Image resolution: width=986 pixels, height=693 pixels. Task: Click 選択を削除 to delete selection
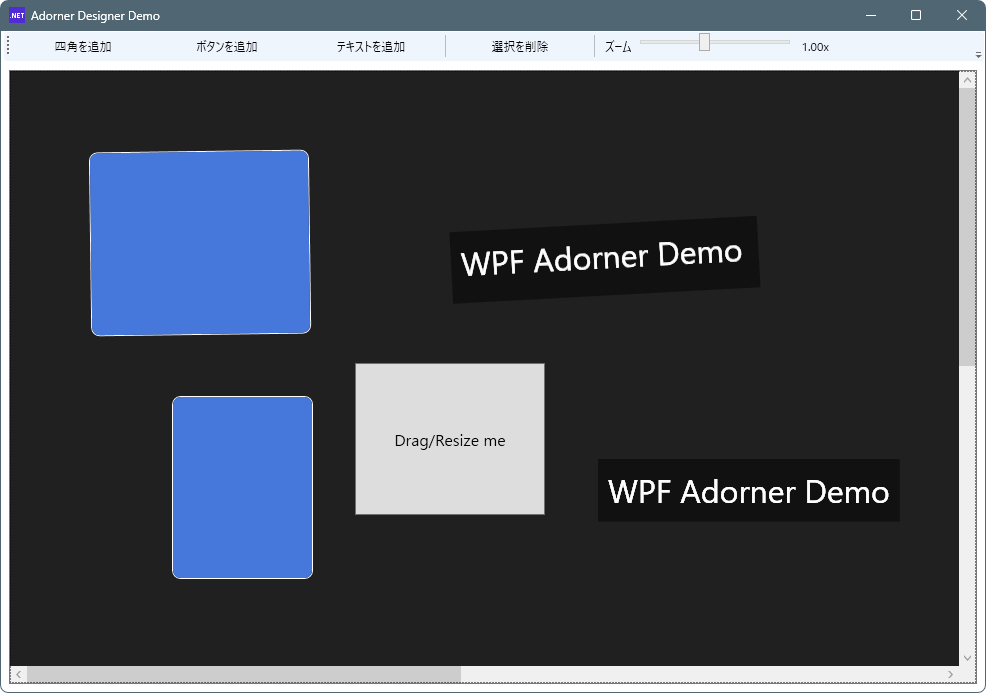click(520, 47)
